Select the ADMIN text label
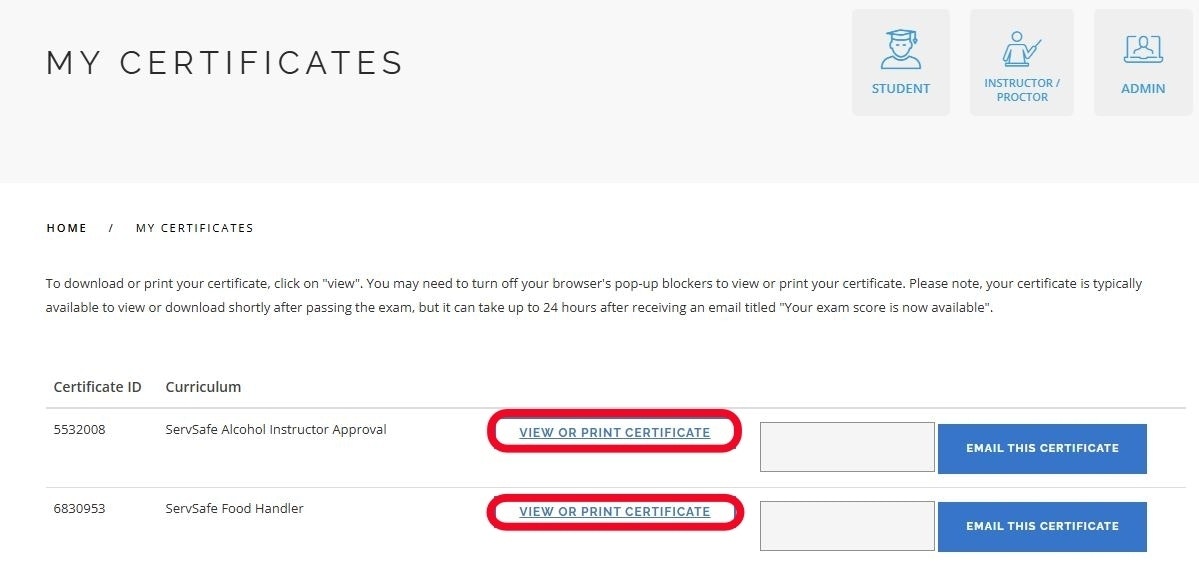Viewport: 1199px width, 565px height. click(x=1143, y=89)
